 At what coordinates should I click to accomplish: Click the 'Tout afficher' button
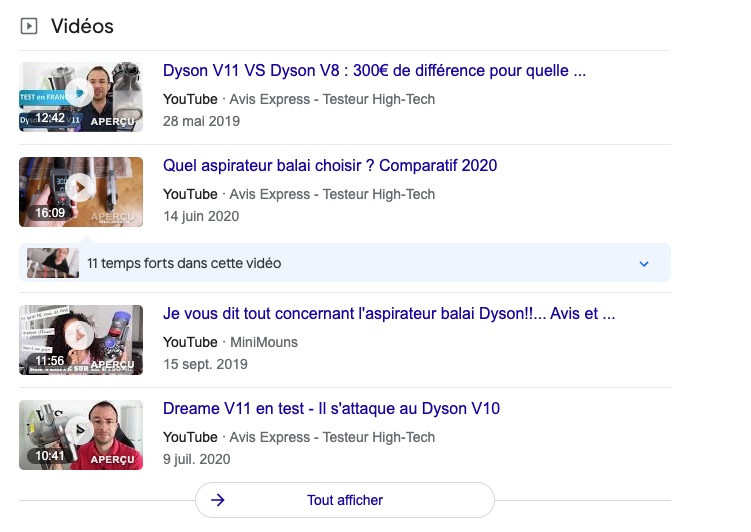[345, 500]
